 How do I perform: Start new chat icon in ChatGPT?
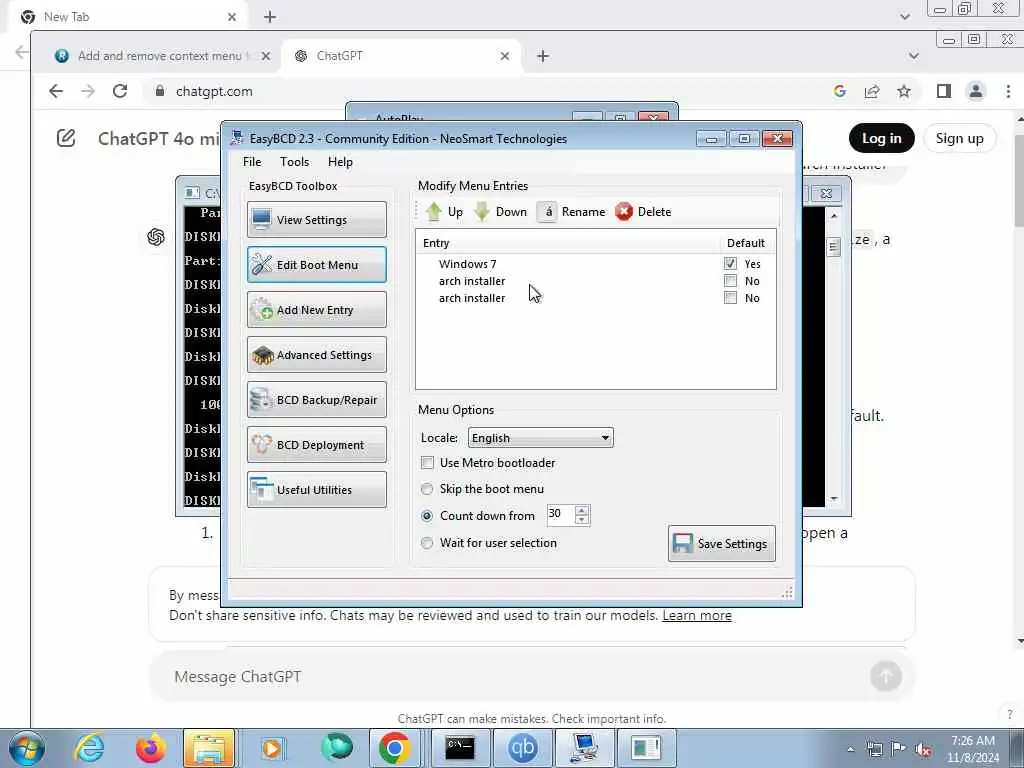[66, 138]
